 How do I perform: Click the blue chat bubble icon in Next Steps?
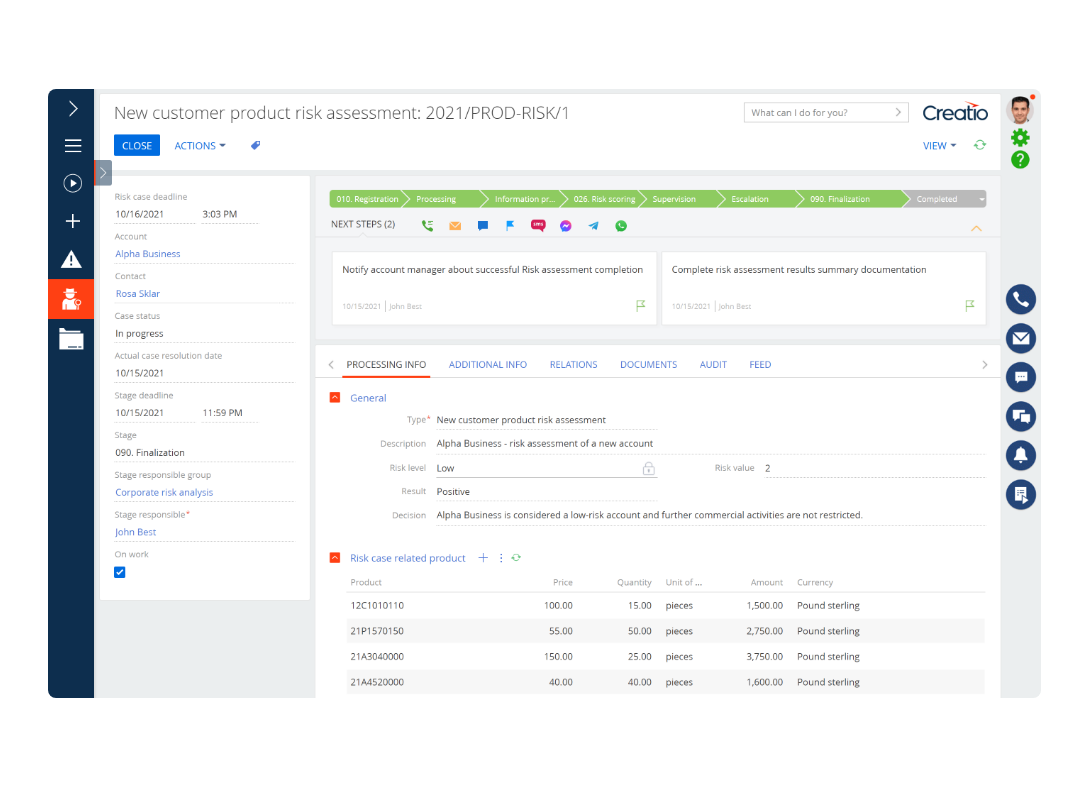tap(482, 226)
